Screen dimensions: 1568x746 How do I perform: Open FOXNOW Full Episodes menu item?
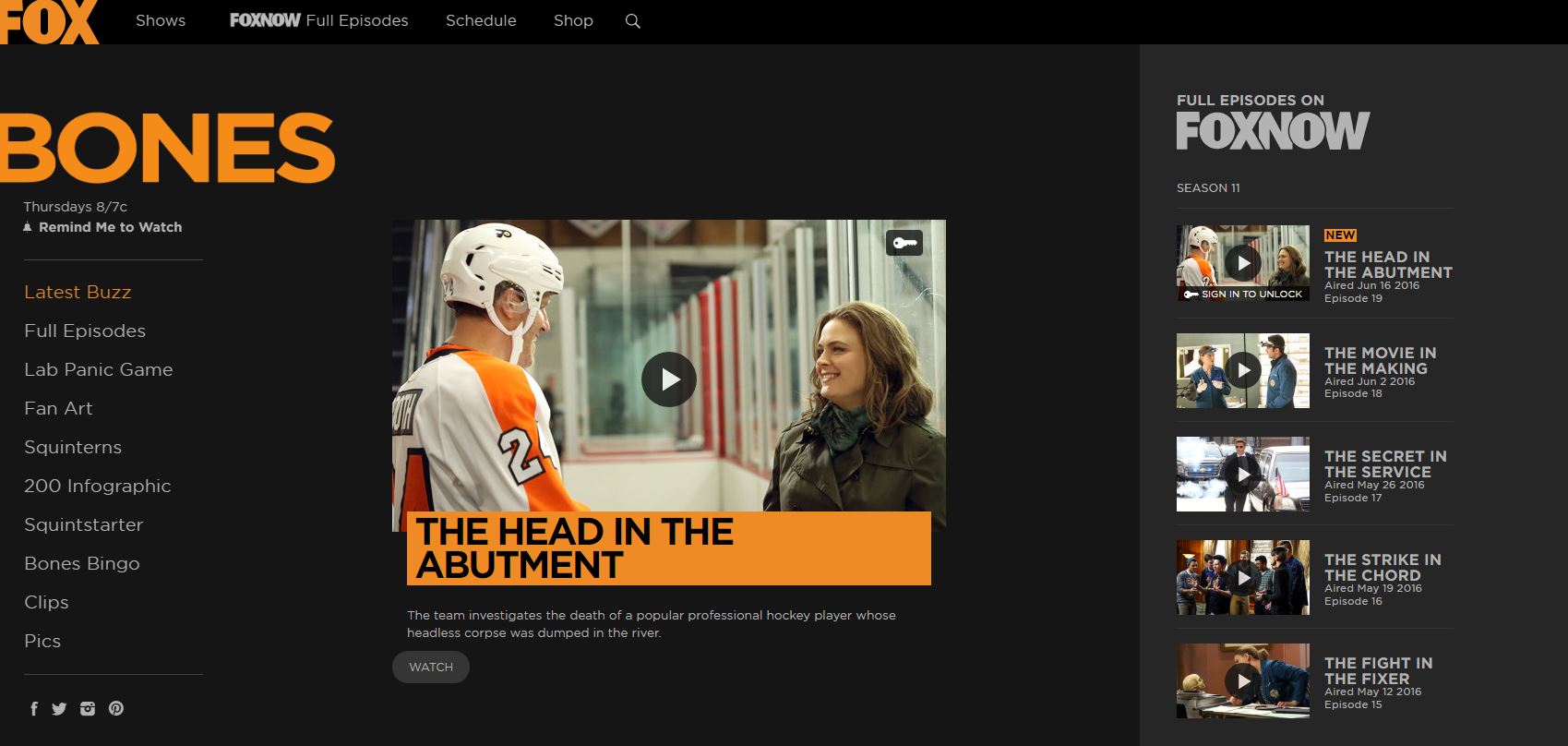coord(319,20)
